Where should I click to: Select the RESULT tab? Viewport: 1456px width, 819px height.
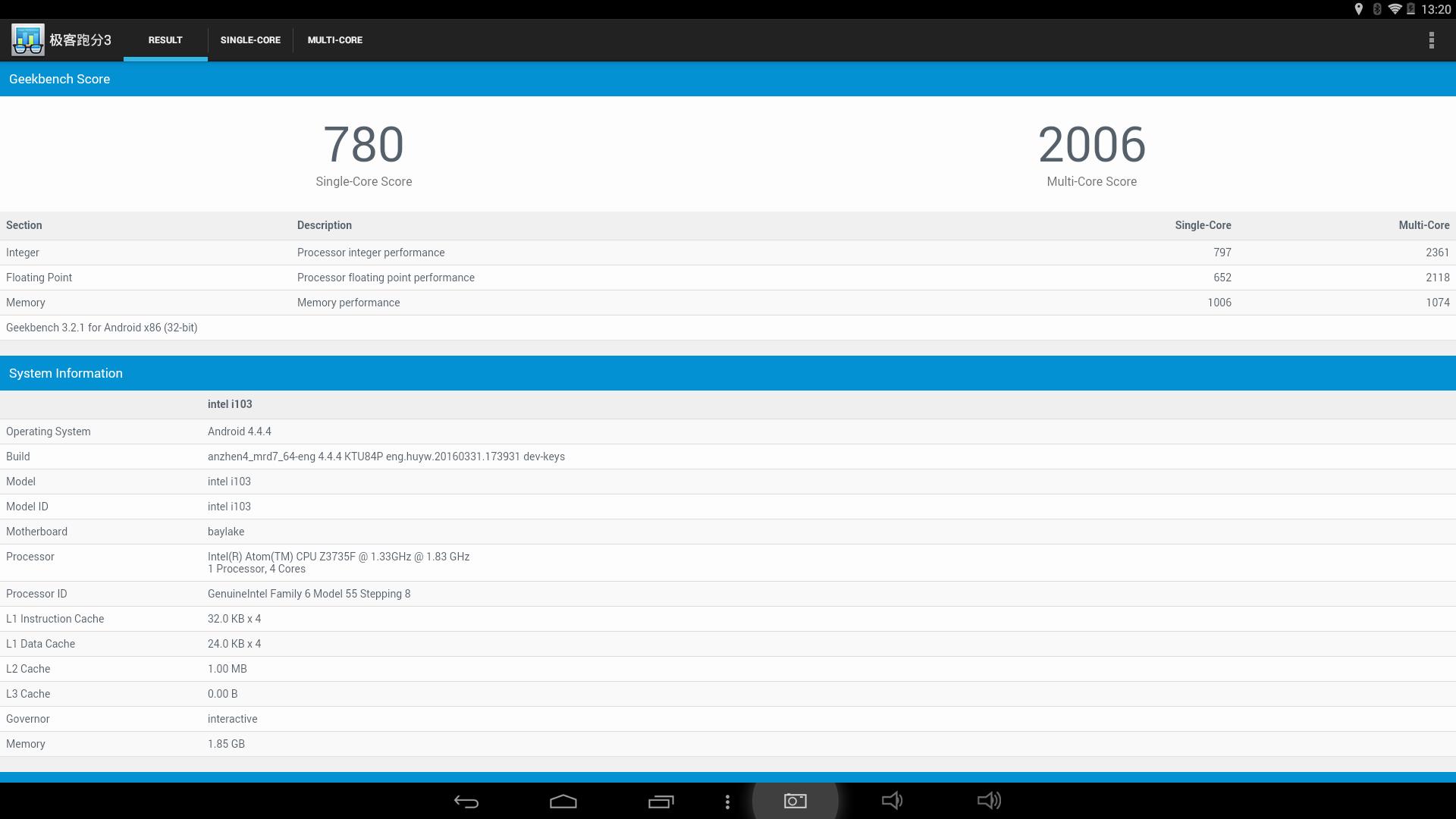pyautogui.click(x=165, y=40)
